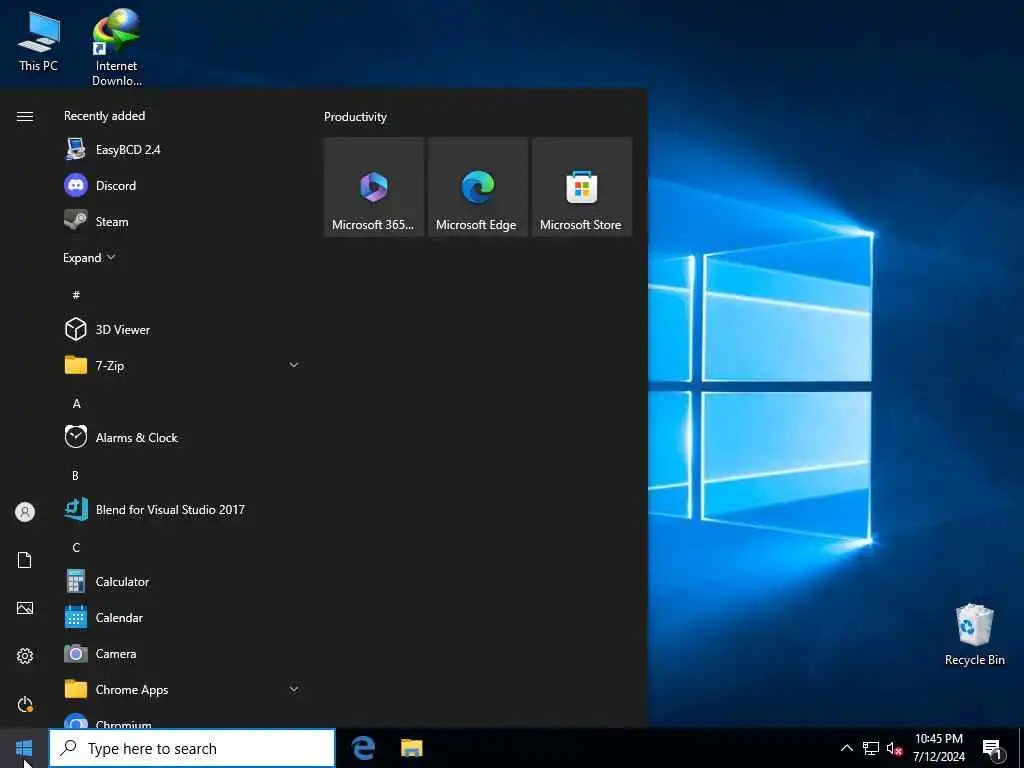Click the B letter header
The width and height of the screenshot is (1024, 768).
tap(75, 475)
